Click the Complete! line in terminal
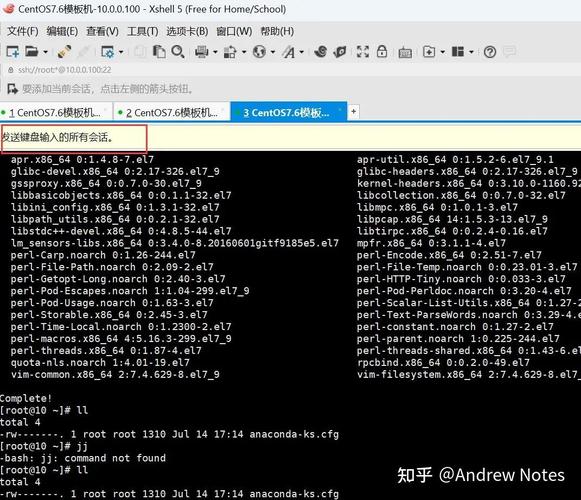Viewport: 581px width, 500px height. [26, 398]
